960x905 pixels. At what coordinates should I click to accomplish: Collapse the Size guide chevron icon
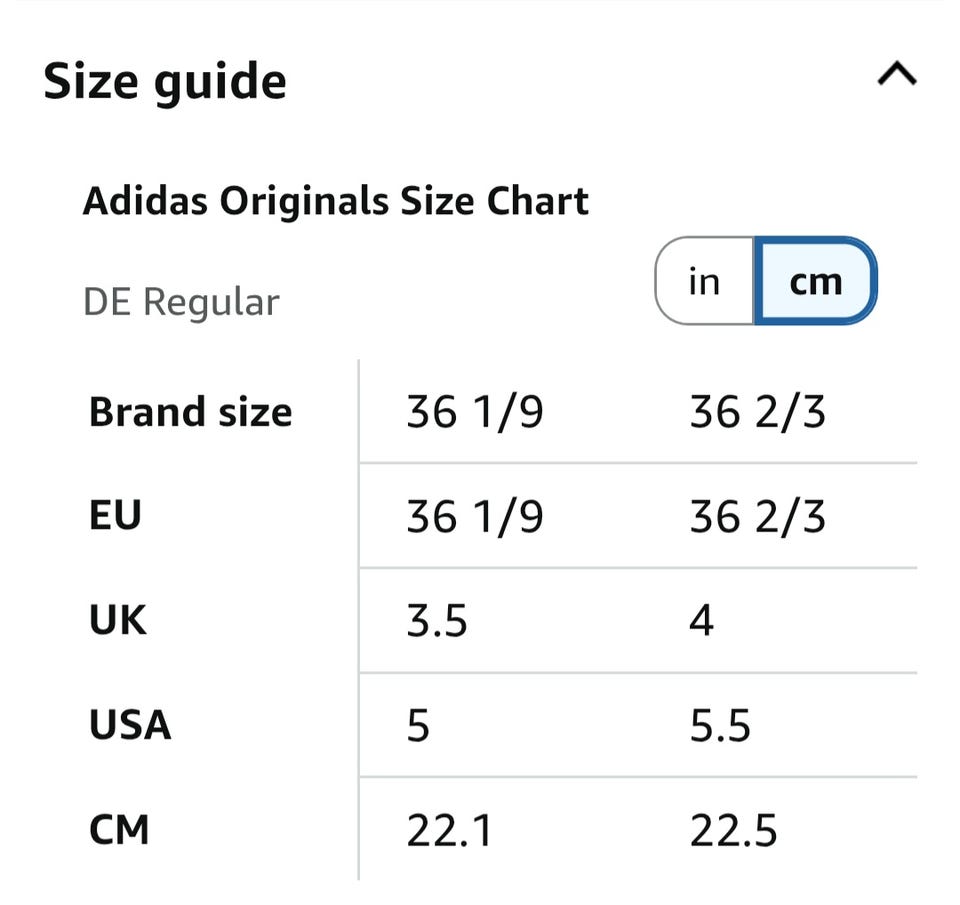tap(897, 73)
